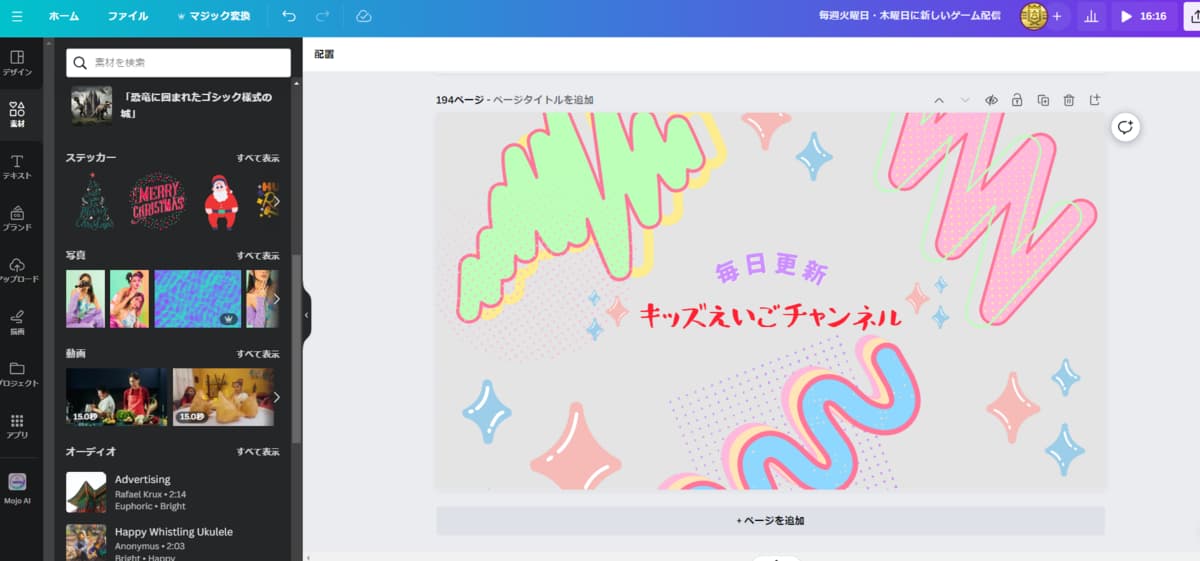This screenshot has width=1200, height=561.
Task: Select the first woman portrait photo
Action: coord(85,299)
